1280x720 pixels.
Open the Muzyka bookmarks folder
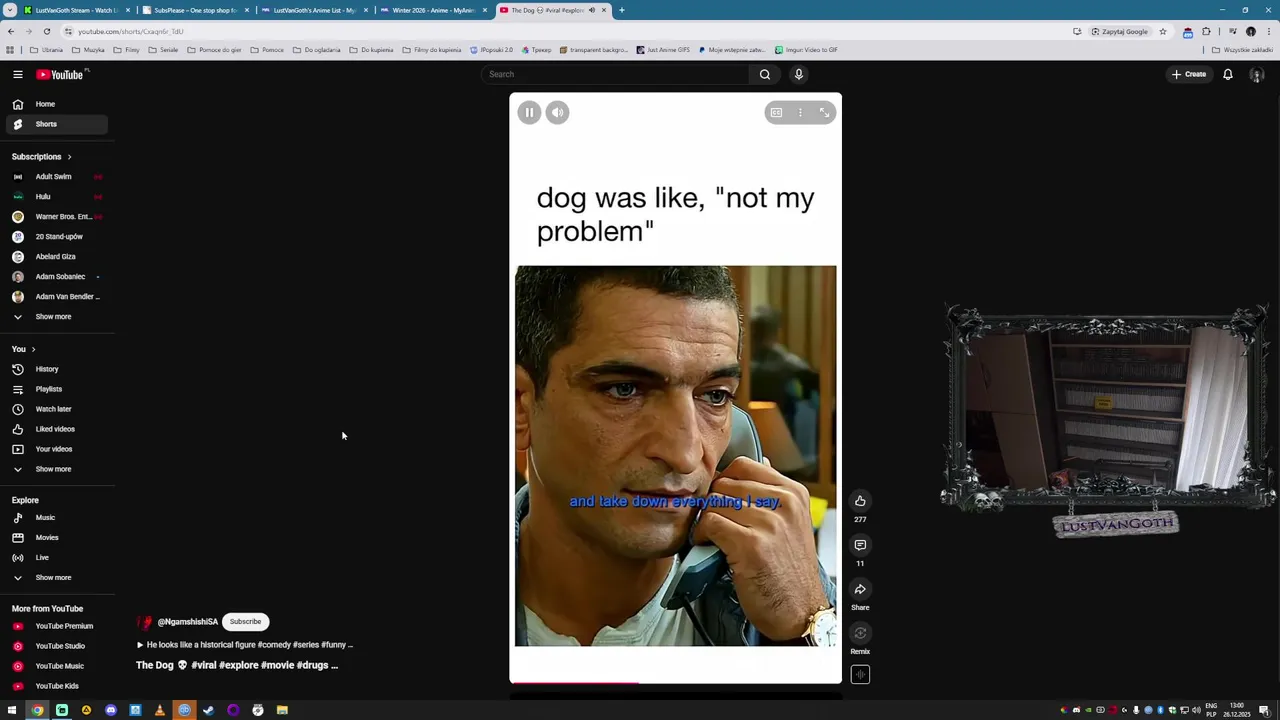[88, 49]
